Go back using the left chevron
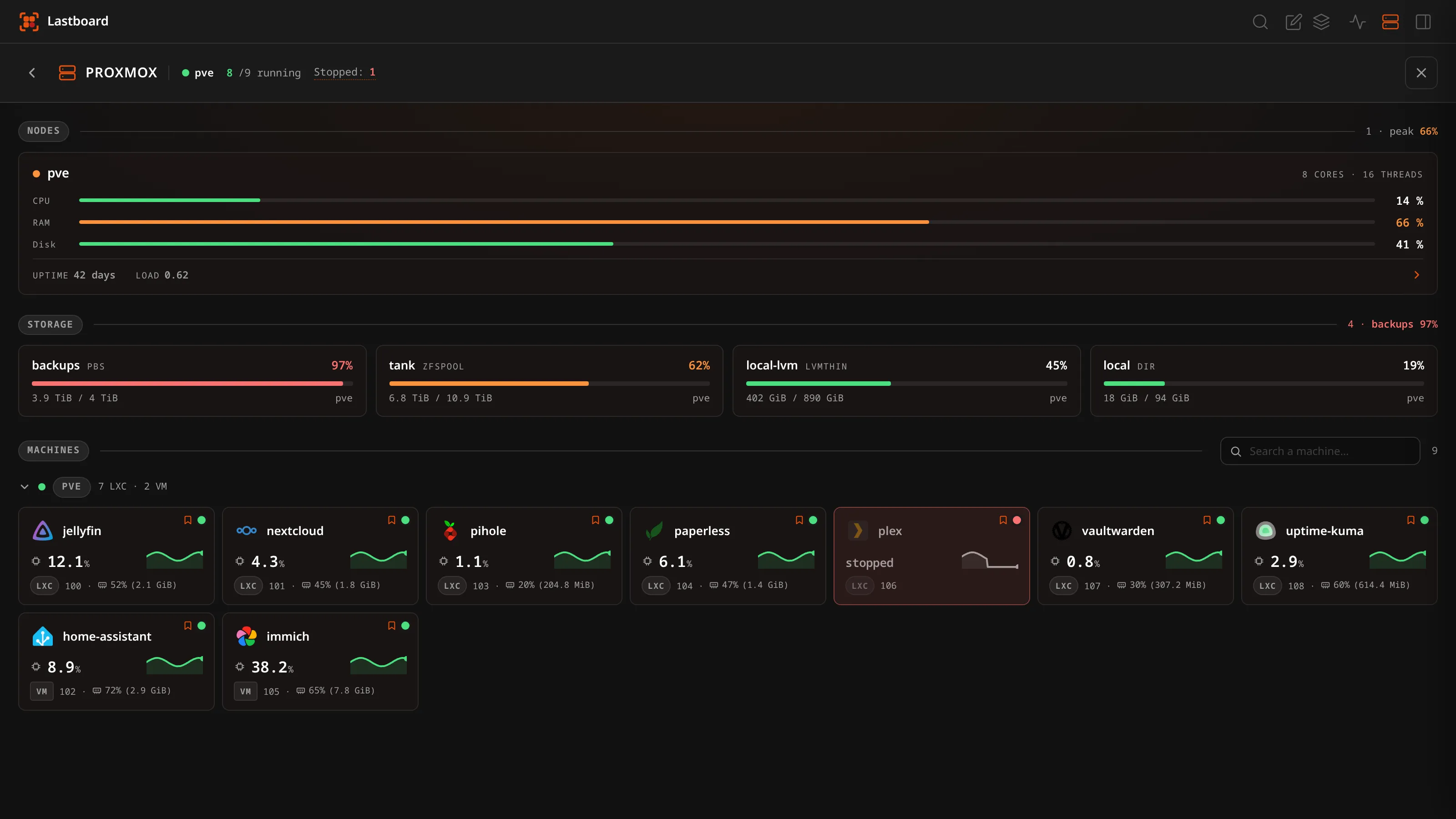The height and width of the screenshot is (819, 1456). 32,73
